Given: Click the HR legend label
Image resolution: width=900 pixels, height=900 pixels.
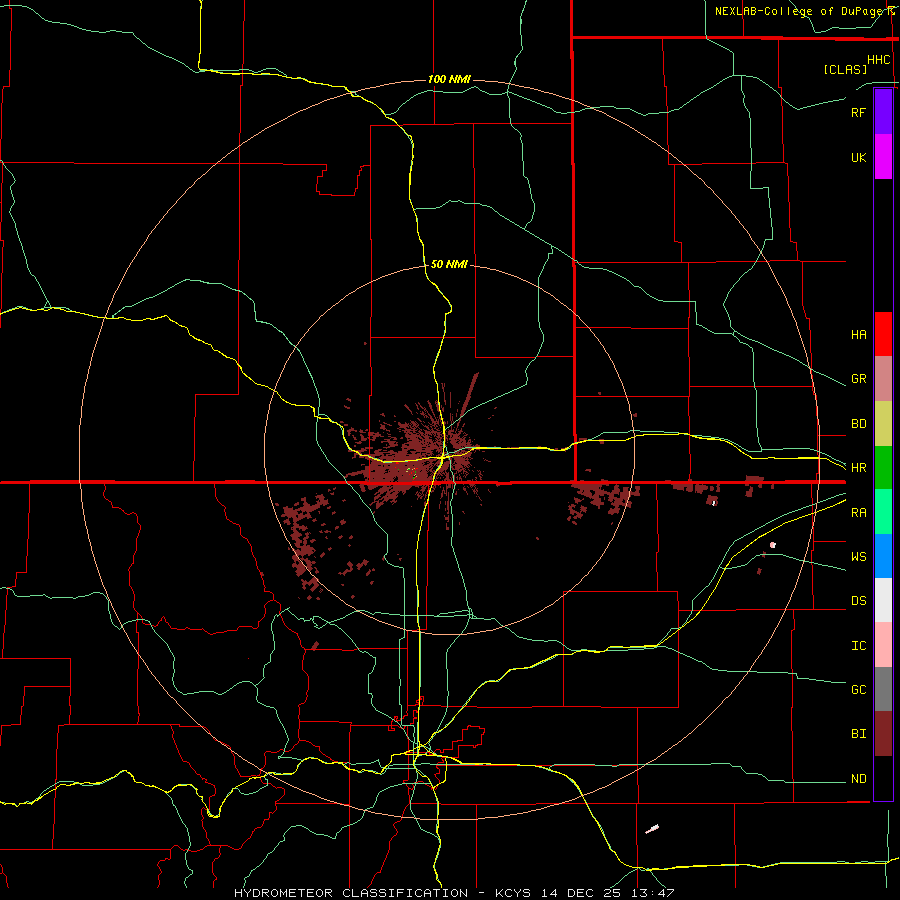Looking at the screenshot, I should click(858, 468).
